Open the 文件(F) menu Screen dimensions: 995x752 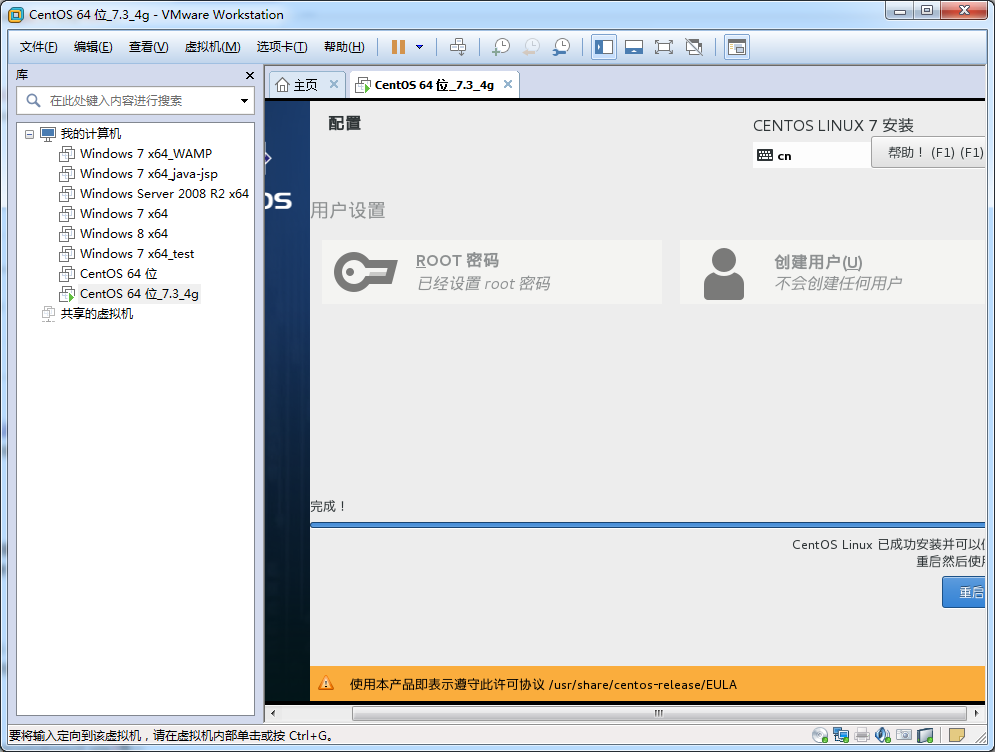(x=38, y=47)
